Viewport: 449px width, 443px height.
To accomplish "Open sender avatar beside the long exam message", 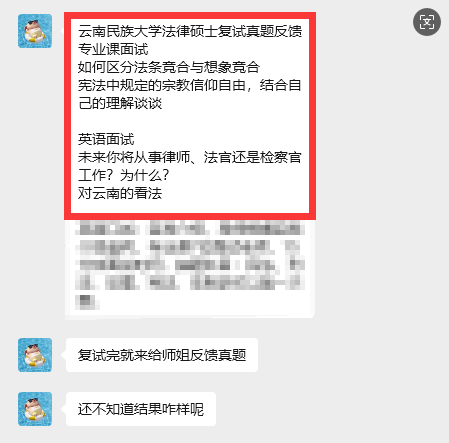I will tap(35, 31).
